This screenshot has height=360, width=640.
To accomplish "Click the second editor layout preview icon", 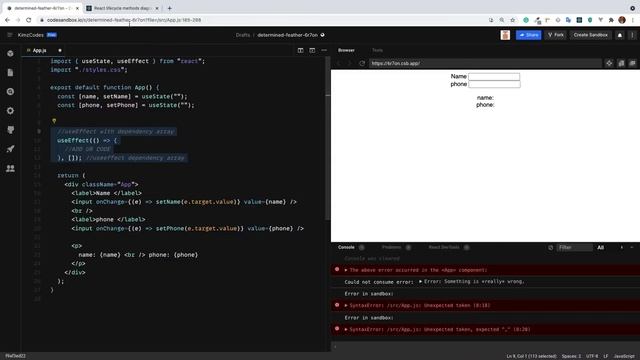I will click(x=312, y=50).
